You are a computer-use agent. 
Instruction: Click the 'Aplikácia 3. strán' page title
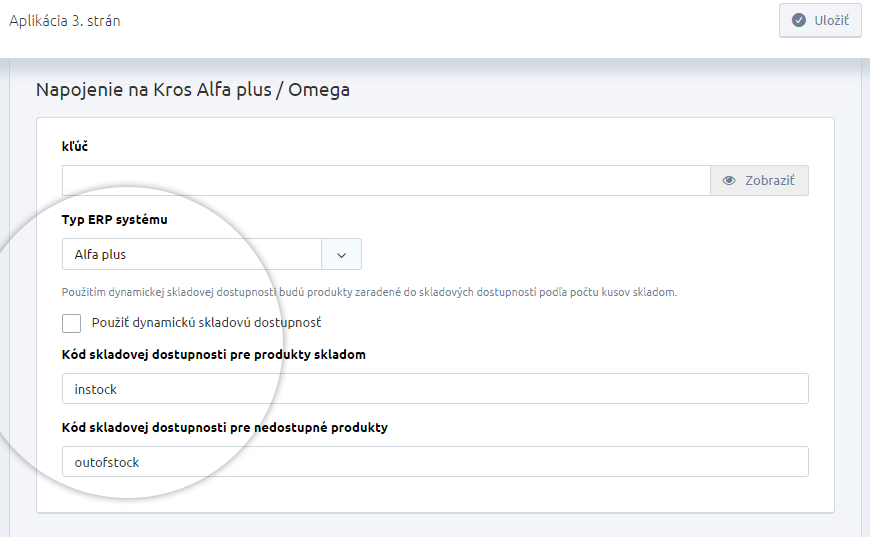[64, 21]
